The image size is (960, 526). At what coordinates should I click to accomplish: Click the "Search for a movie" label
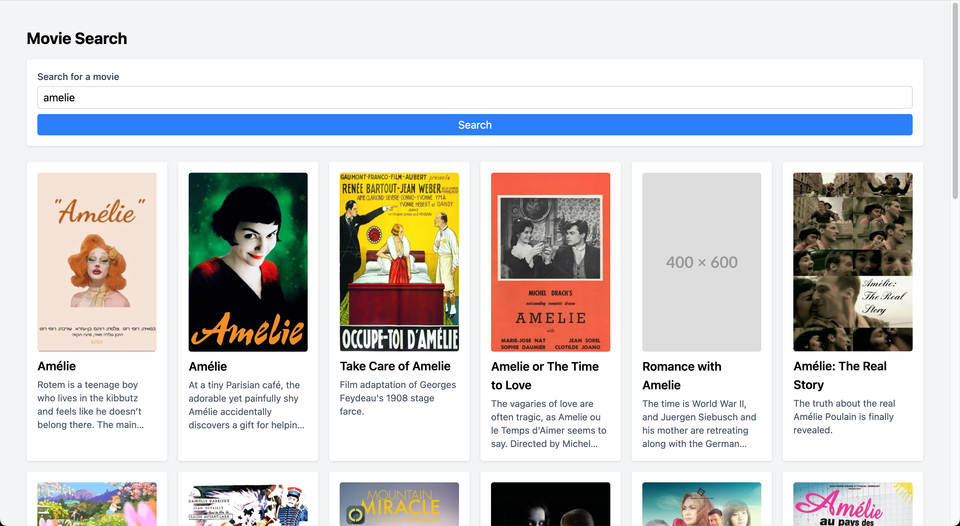click(78, 77)
